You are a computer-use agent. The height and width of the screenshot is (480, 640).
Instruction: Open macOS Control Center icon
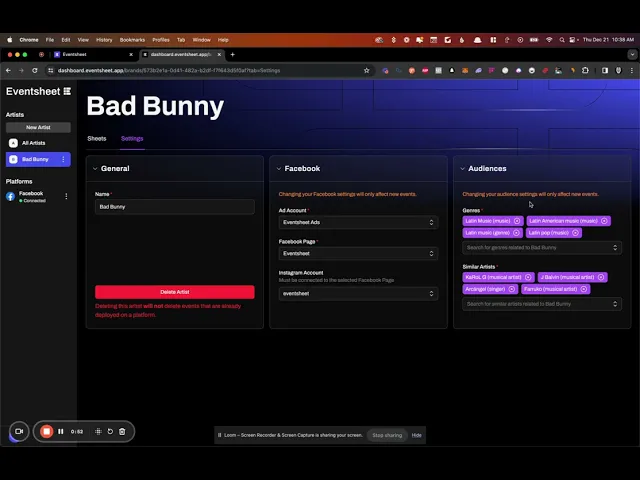point(573,40)
